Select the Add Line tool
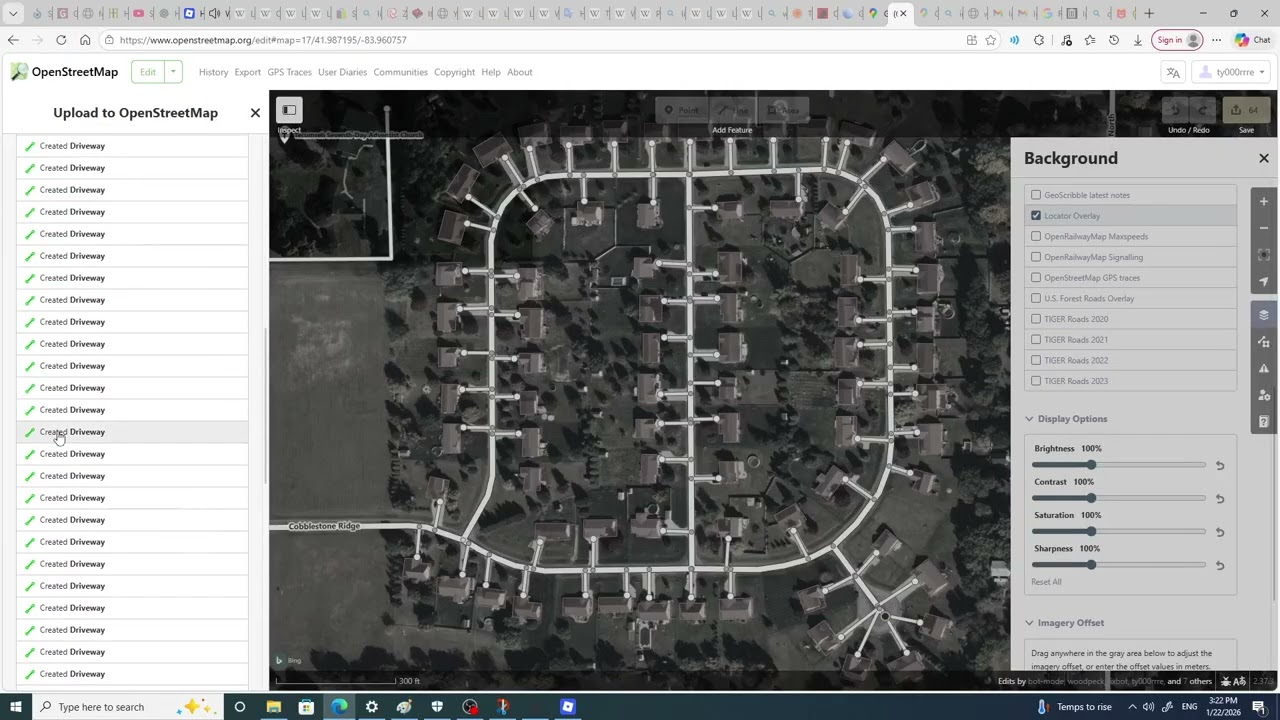 732,110
